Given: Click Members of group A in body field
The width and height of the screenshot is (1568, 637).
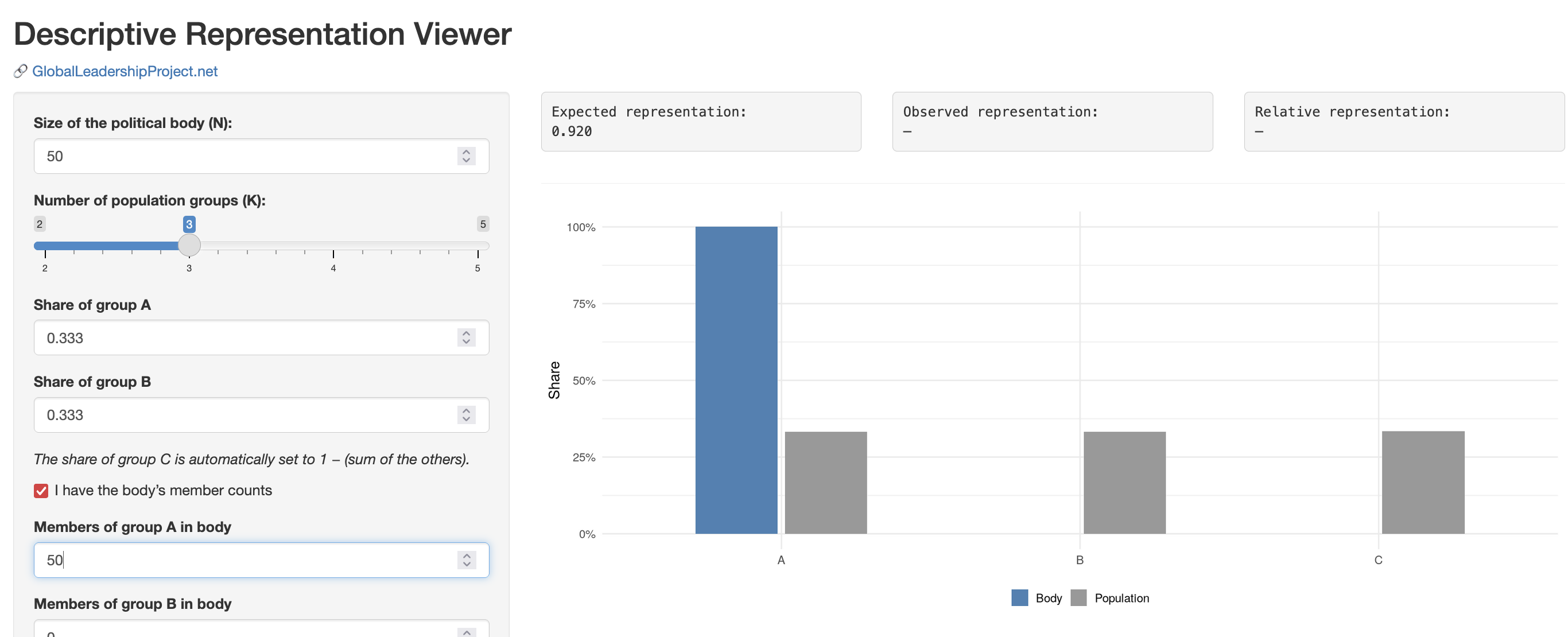Looking at the screenshot, I should coord(243,560).
